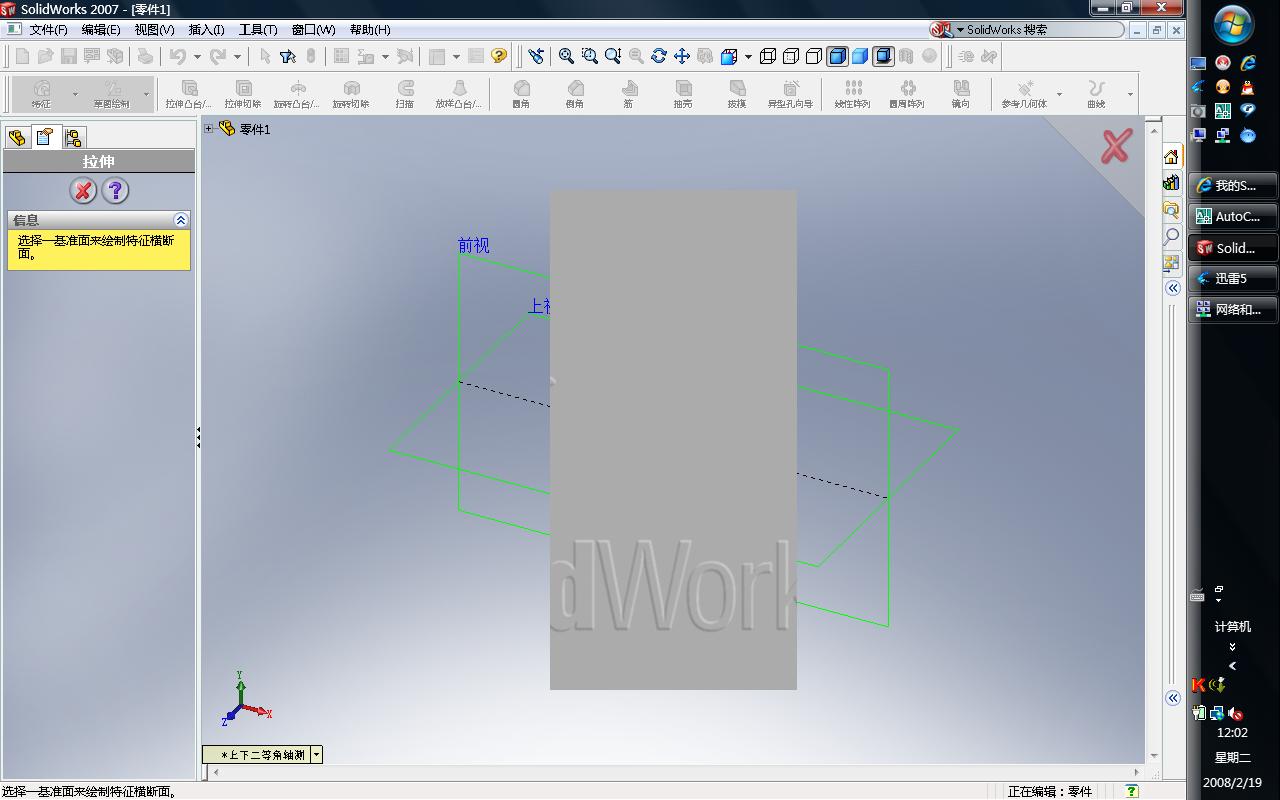Screen dimensions: 1280x800
Task: Apply the Fillet (圆角) tool
Action: tap(521, 94)
